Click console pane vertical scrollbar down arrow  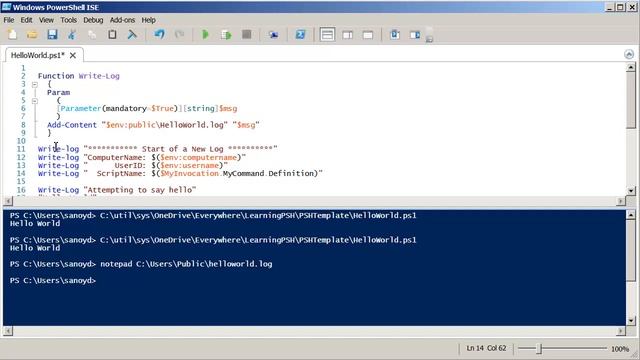click(631, 321)
